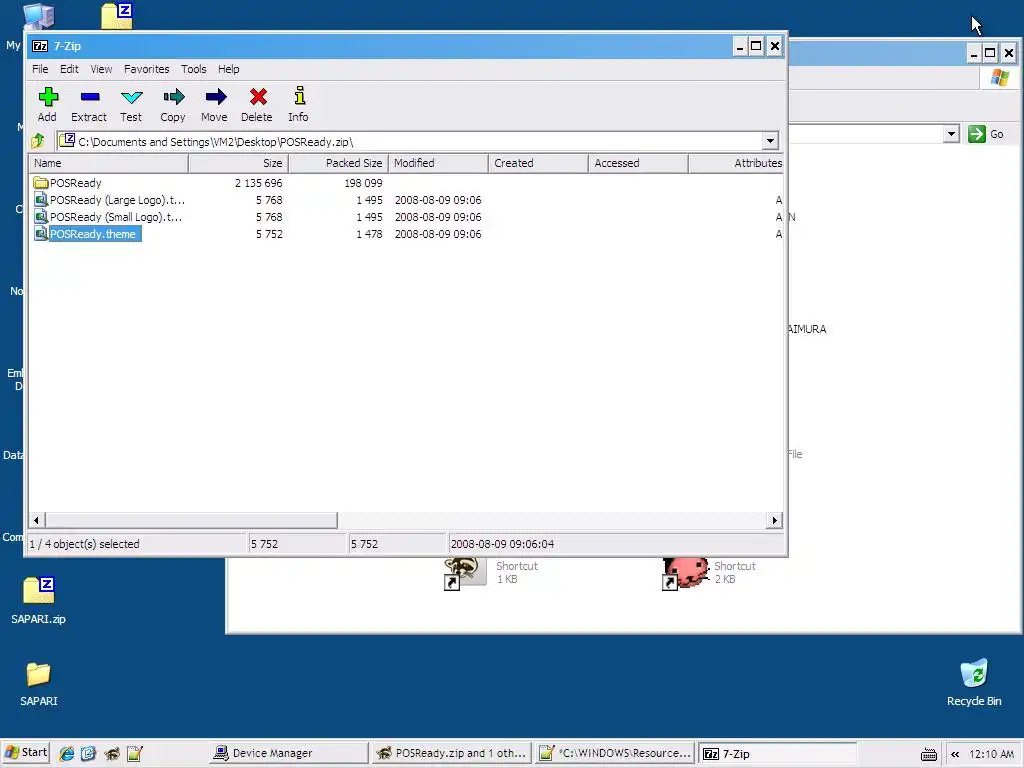Click the raccoon quick launch icon

pyautogui.click(x=112, y=754)
